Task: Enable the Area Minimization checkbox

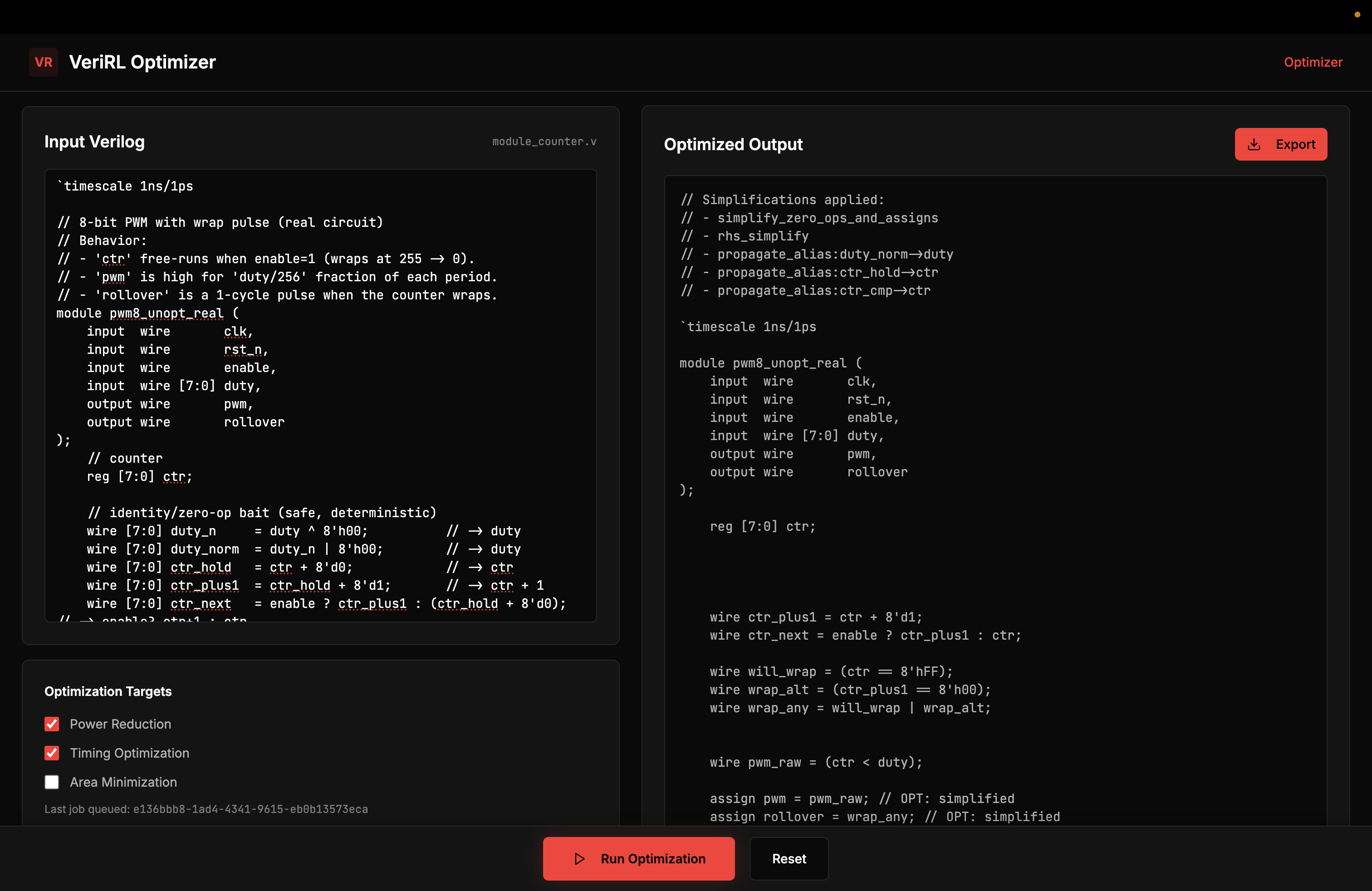Action: pos(52,782)
